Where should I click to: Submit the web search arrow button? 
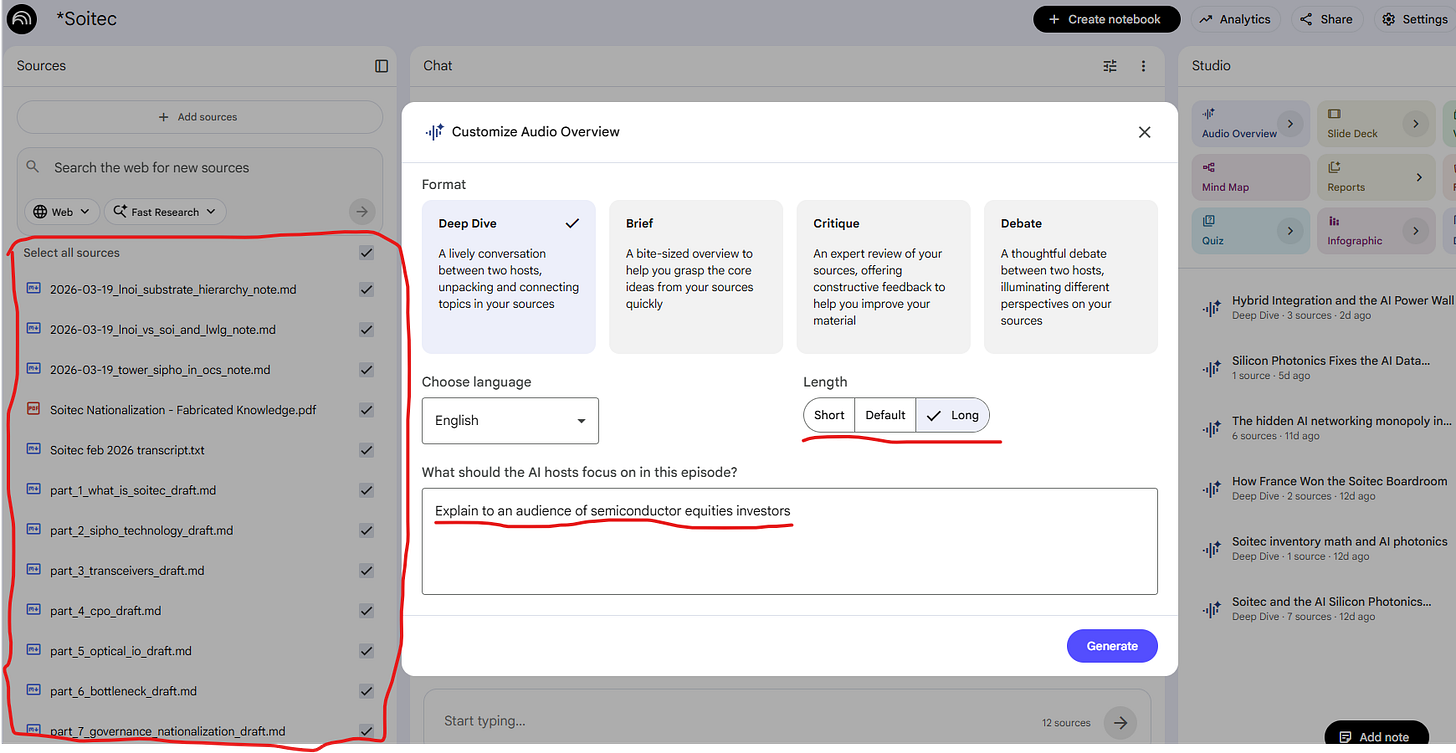362,211
